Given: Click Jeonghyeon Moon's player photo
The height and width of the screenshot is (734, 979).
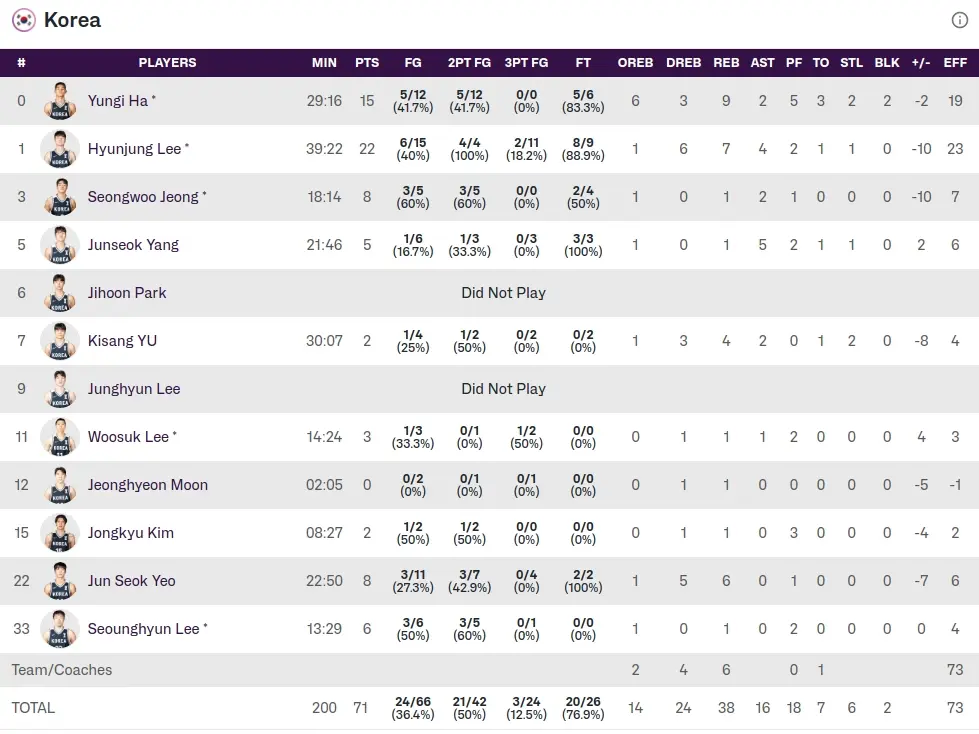Looking at the screenshot, I should point(60,485).
